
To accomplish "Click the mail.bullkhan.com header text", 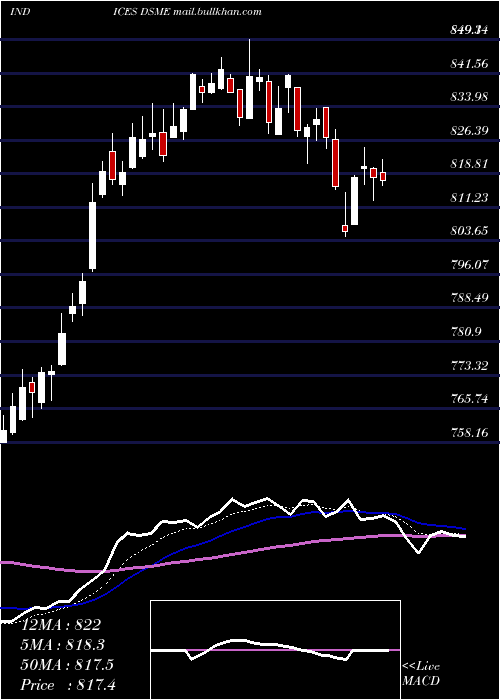I will [x=217, y=12].
